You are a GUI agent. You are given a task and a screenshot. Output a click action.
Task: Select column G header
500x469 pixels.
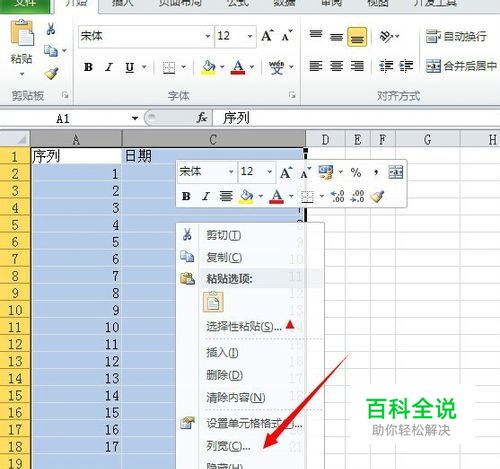[428, 139]
